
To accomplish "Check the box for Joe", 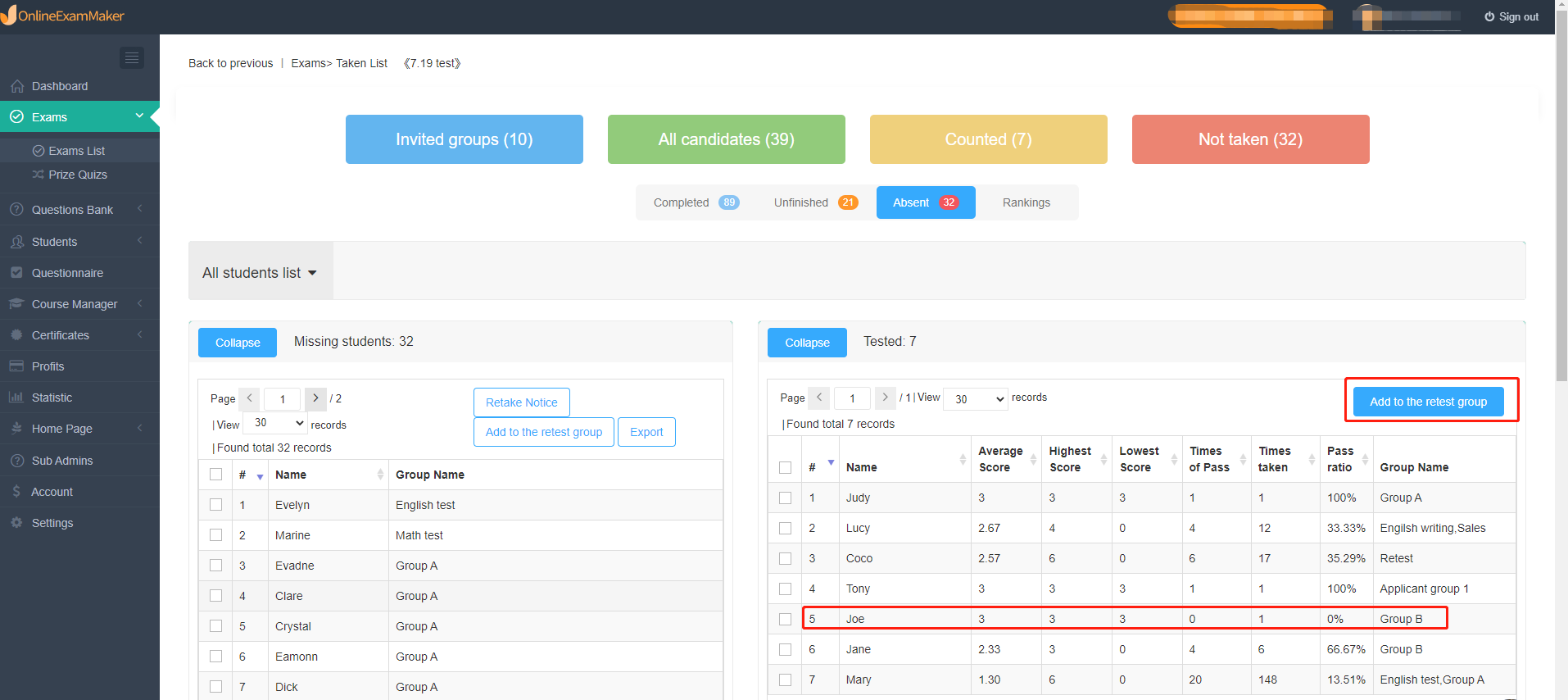I will tap(786, 619).
